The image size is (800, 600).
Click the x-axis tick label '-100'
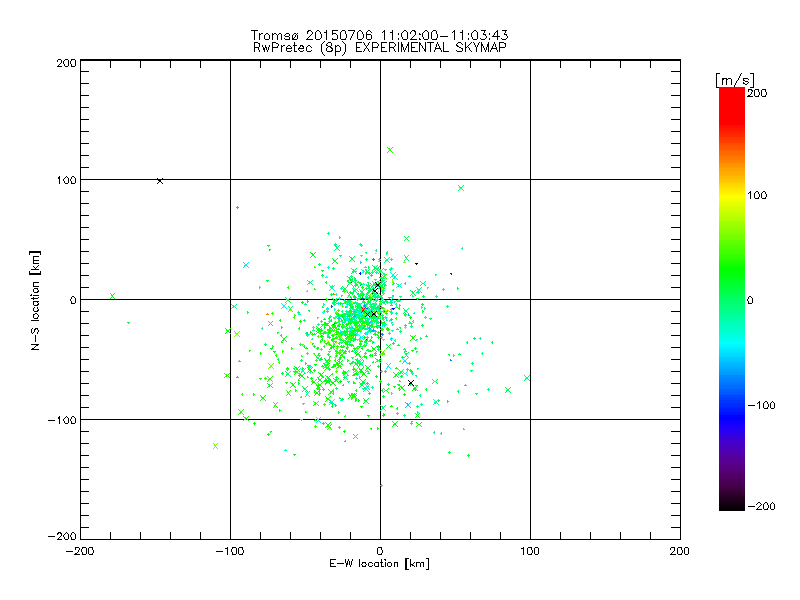(x=230, y=551)
